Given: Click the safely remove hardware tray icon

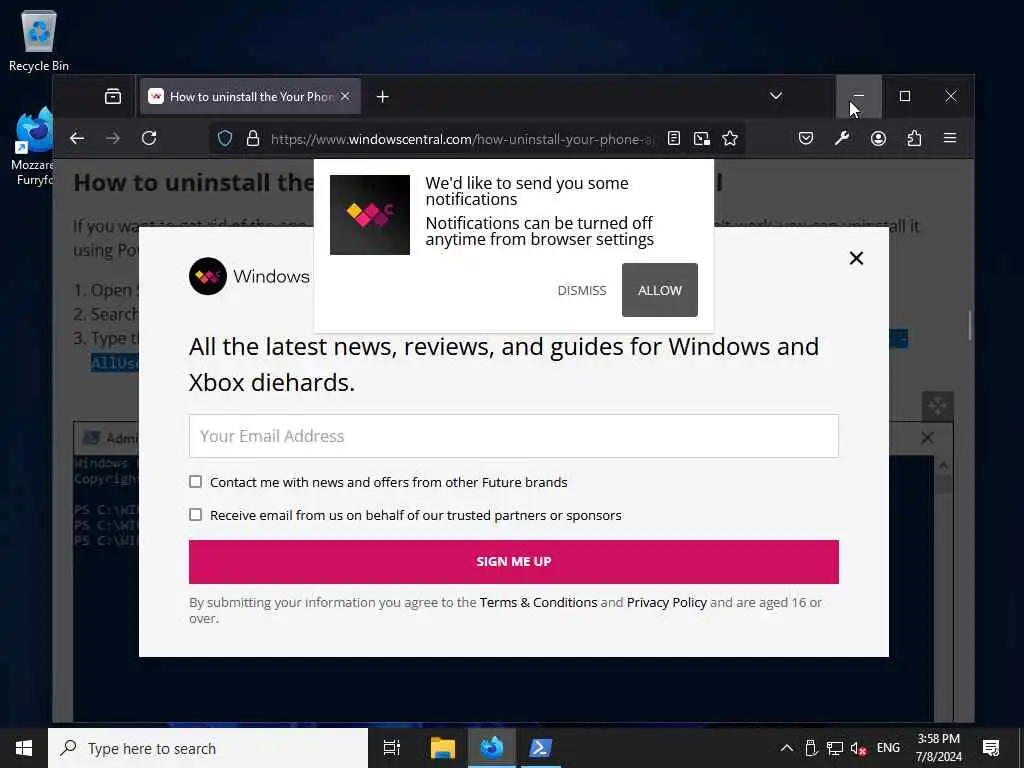Looking at the screenshot, I should click(x=811, y=748).
